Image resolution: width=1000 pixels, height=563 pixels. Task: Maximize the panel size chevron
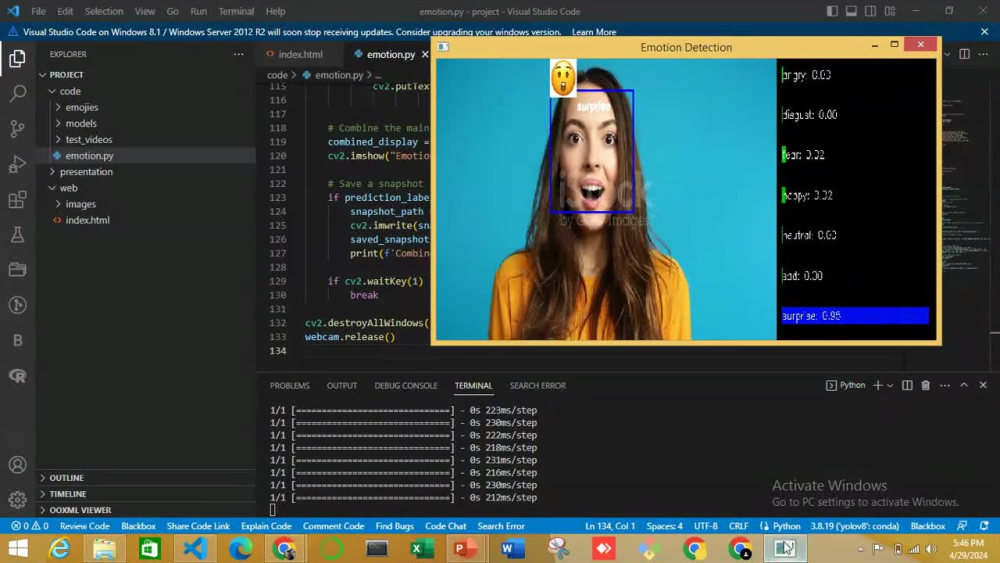[x=964, y=385]
